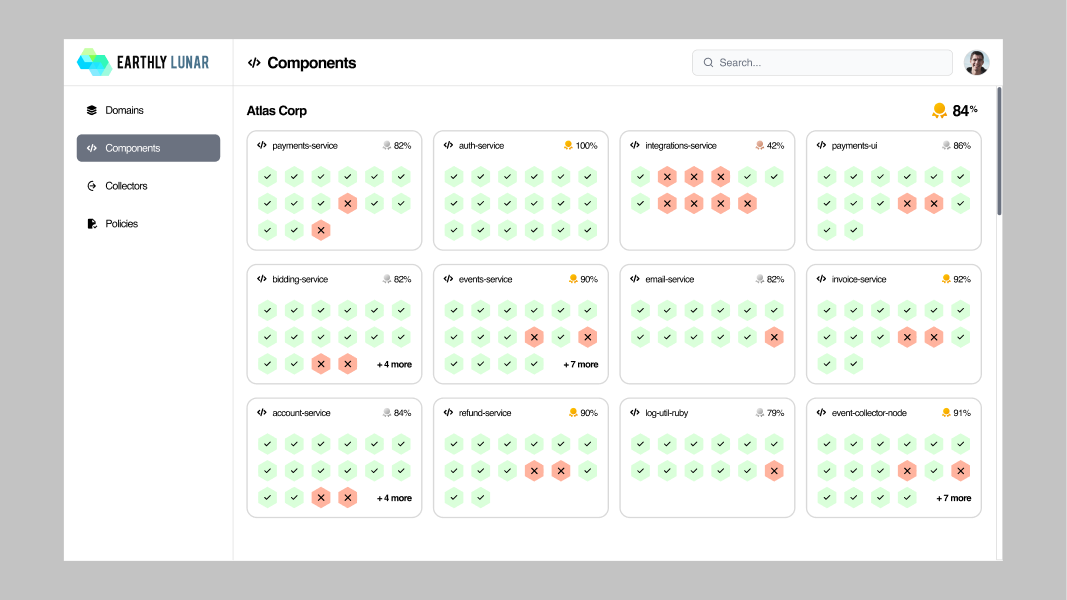Click the failed red hexagon on email-service
This screenshot has width=1067, height=600.
point(774,337)
